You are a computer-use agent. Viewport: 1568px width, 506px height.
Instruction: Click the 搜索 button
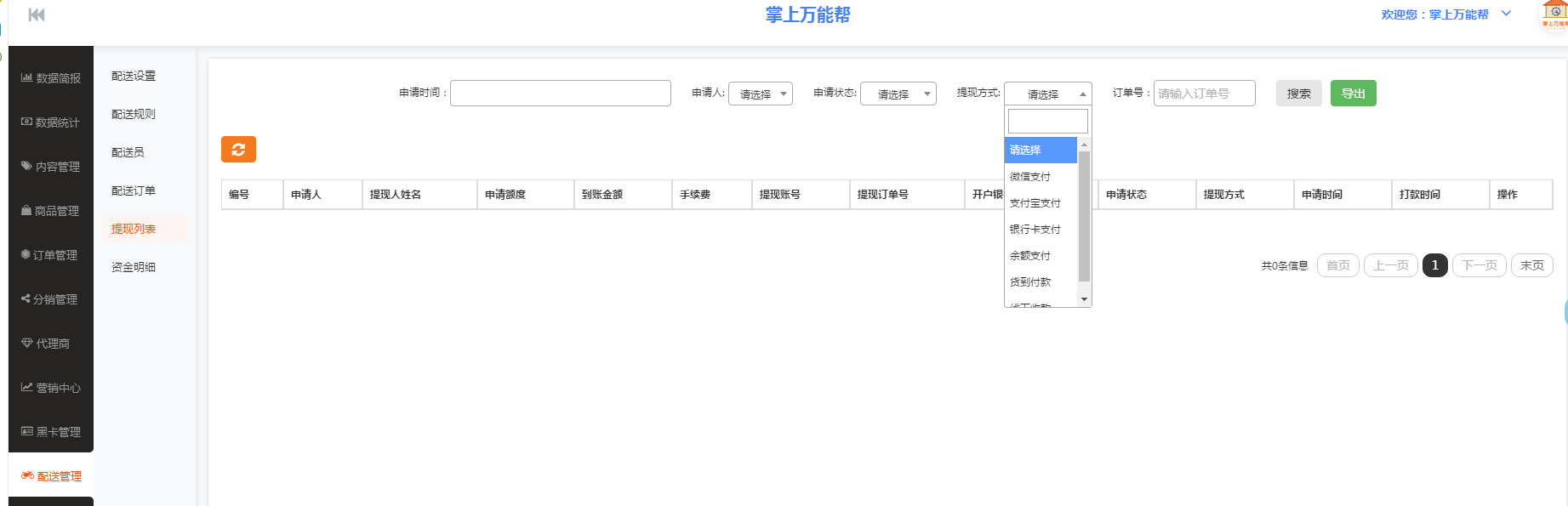(1298, 94)
